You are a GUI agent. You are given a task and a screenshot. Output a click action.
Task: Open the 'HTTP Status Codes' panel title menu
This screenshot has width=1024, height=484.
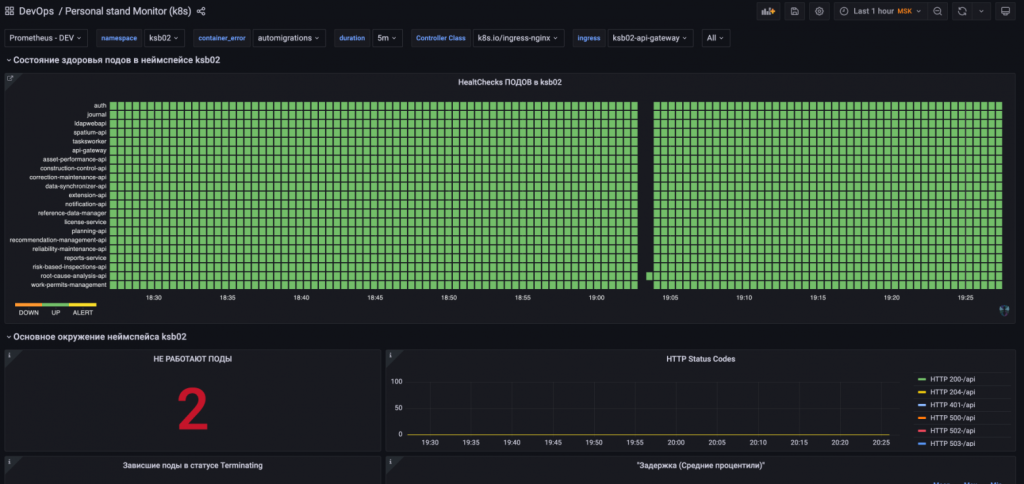[700, 359]
